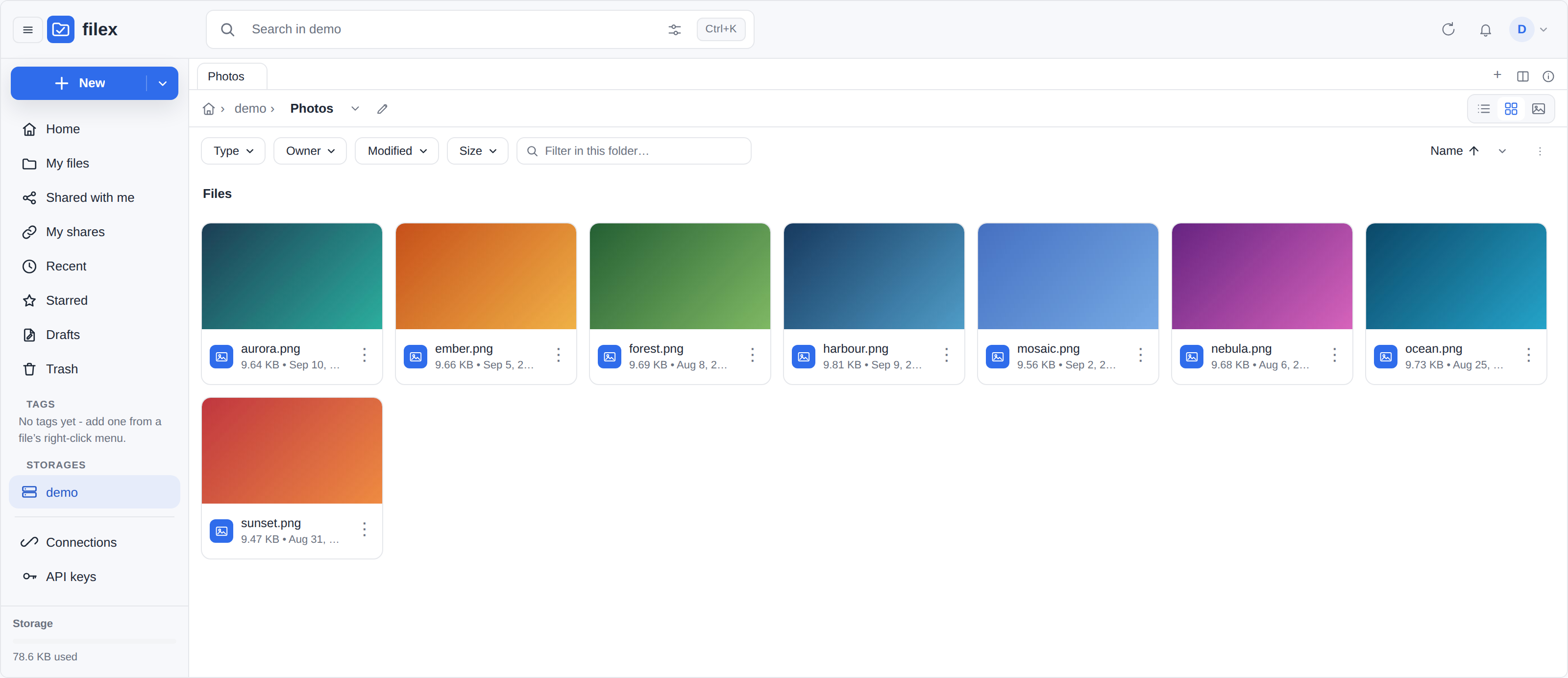Open the Type filter dropdown
Image resolution: width=1568 pixels, height=678 pixels.
pyautogui.click(x=233, y=151)
